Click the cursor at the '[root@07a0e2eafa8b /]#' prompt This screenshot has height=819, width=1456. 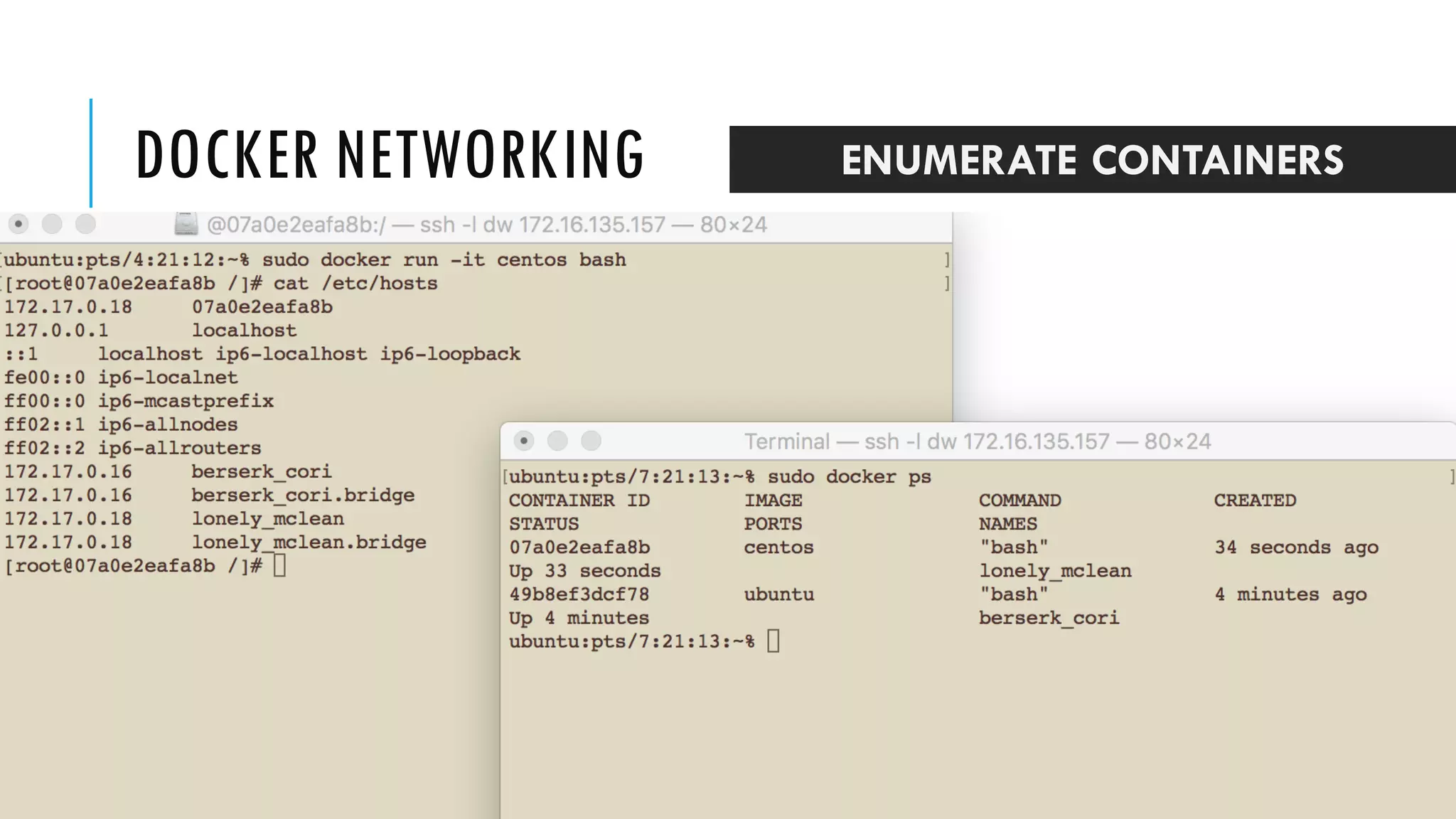tap(279, 566)
